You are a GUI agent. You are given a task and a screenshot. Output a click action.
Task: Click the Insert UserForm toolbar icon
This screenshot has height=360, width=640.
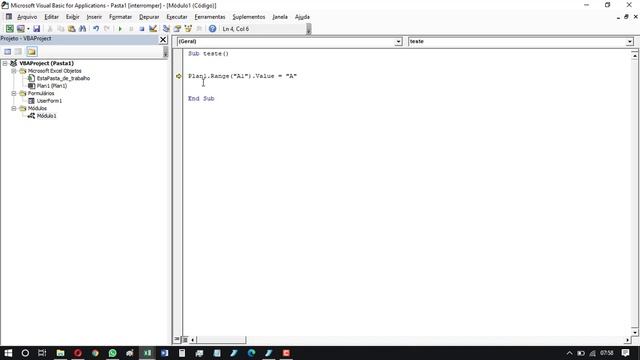tap(20, 29)
